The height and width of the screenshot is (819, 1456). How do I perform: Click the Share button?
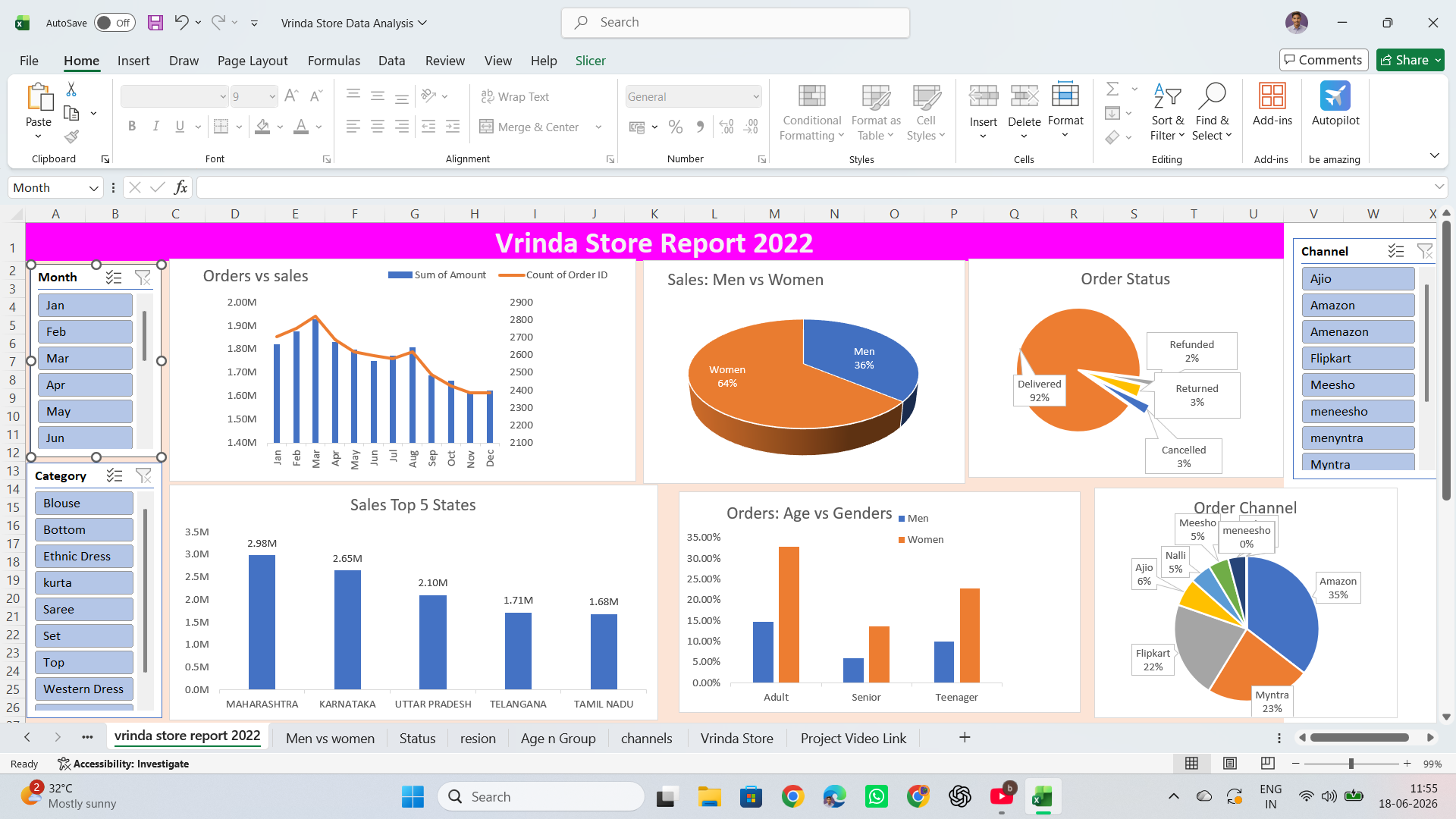(1410, 60)
